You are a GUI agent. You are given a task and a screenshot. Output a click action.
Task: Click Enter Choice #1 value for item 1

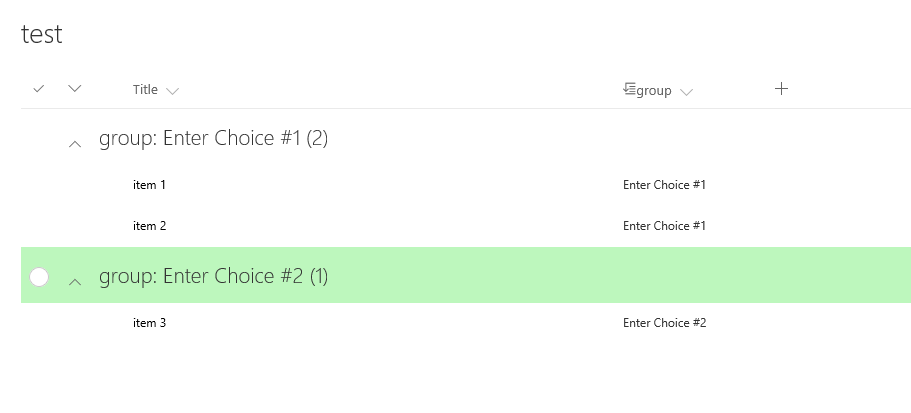664,185
